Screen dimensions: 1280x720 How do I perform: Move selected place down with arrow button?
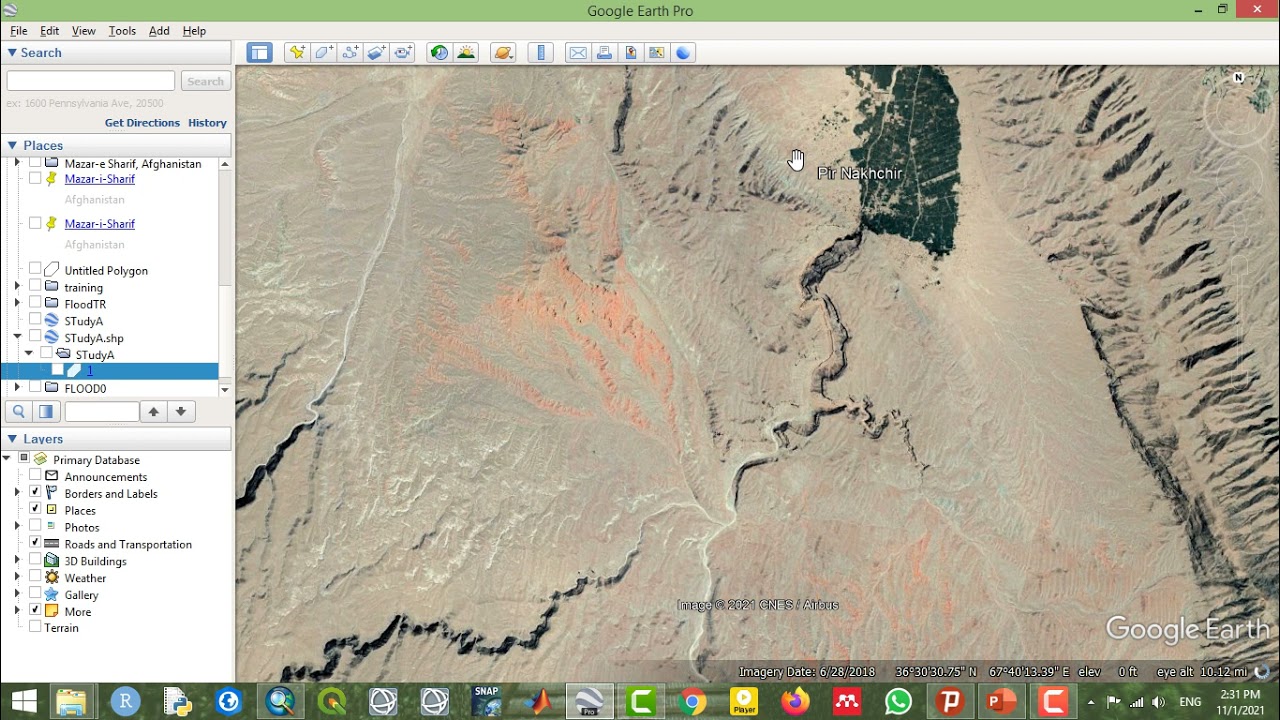pos(181,411)
